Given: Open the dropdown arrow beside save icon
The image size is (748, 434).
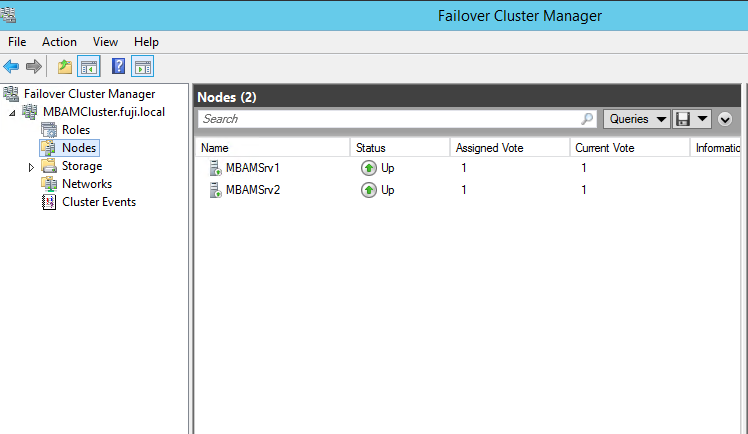Looking at the screenshot, I should 703,119.
